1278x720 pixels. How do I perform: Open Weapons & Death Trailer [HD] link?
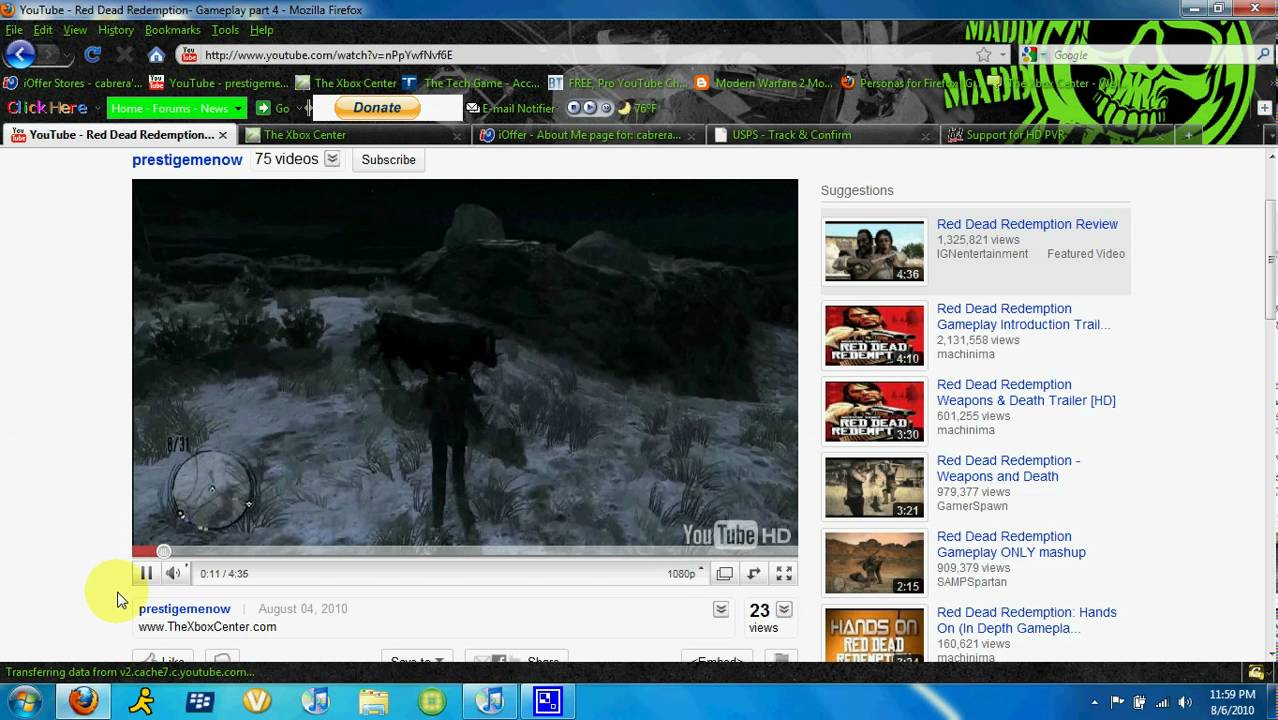coord(1026,393)
